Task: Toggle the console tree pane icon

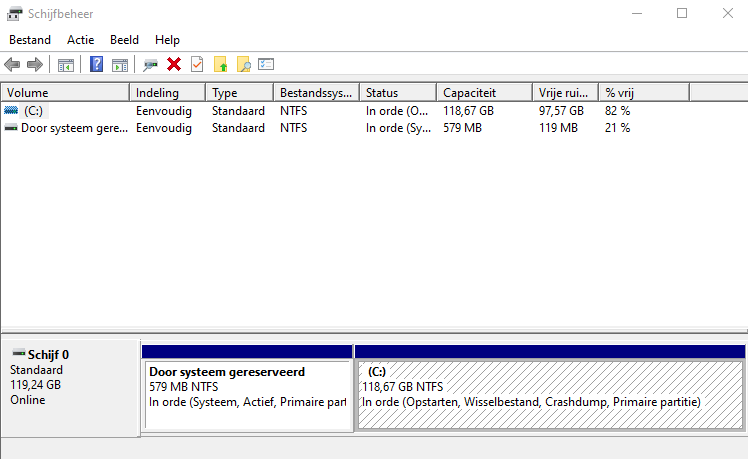Action: pos(65,64)
